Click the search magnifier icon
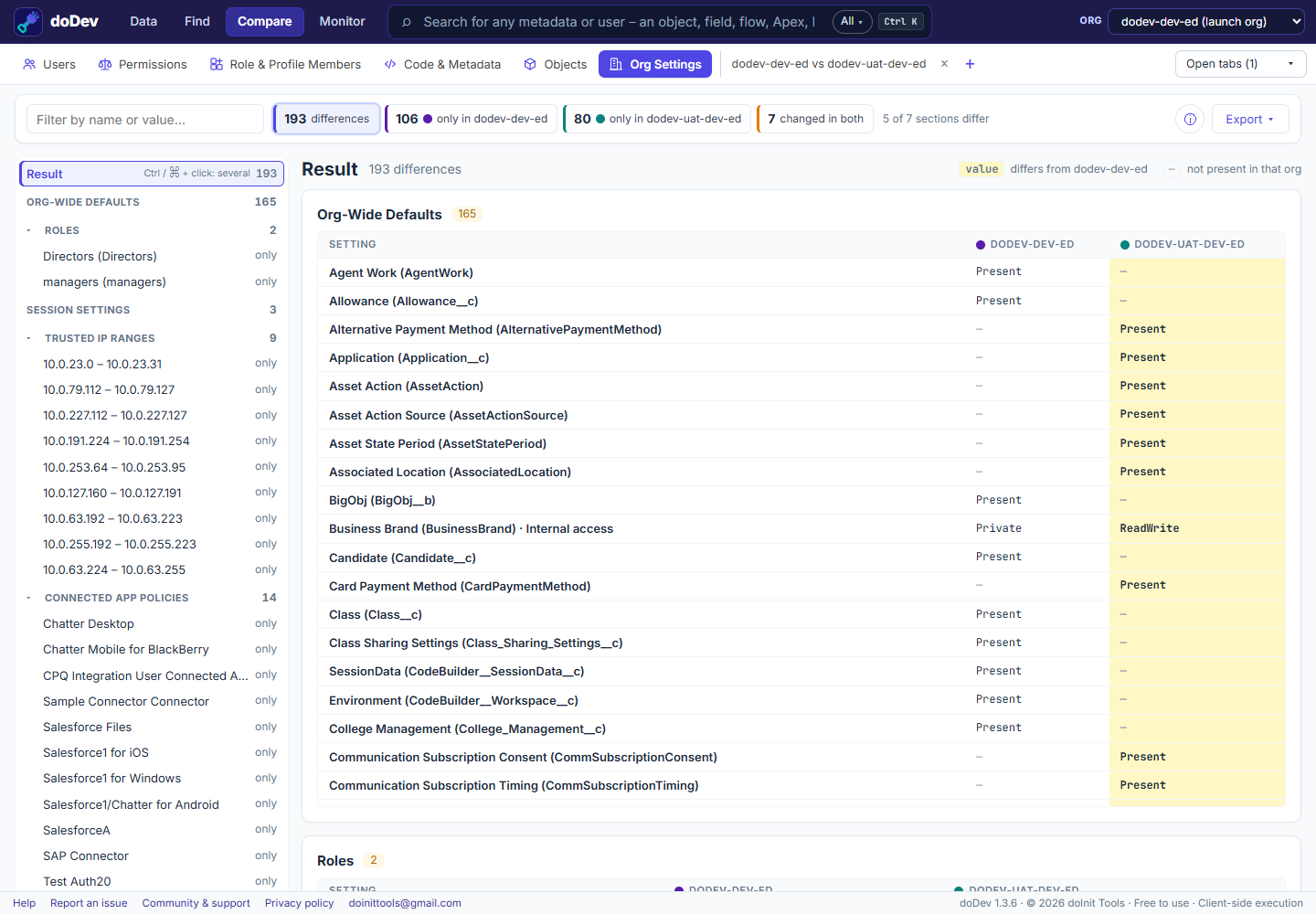The width and height of the screenshot is (1316, 914). click(407, 22)
